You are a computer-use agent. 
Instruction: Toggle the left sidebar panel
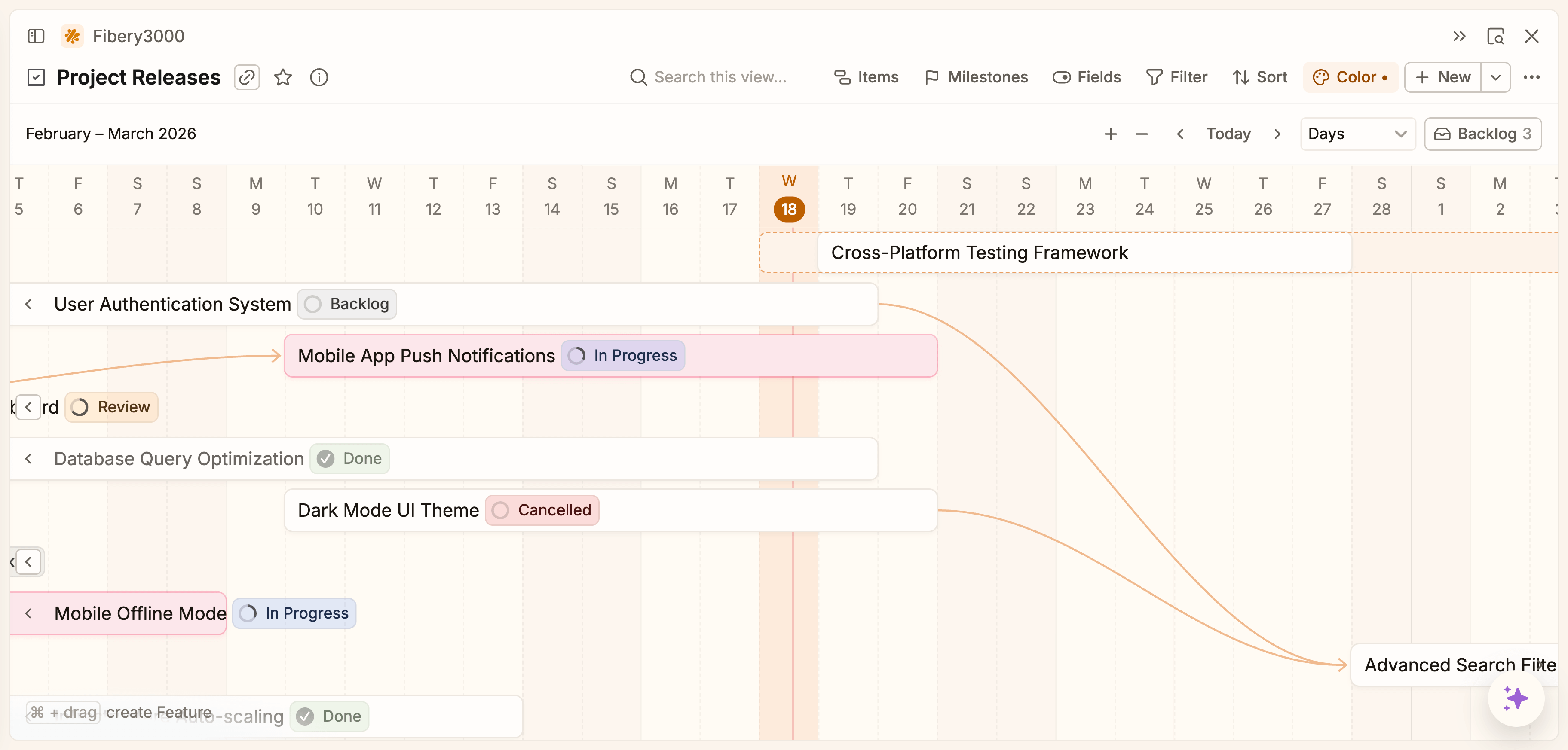36,36
